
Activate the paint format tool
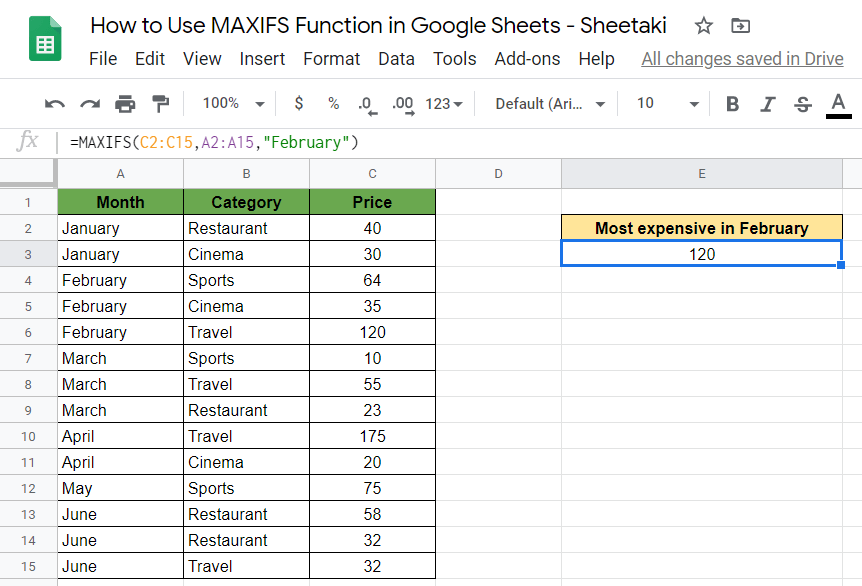coord(160,103)
